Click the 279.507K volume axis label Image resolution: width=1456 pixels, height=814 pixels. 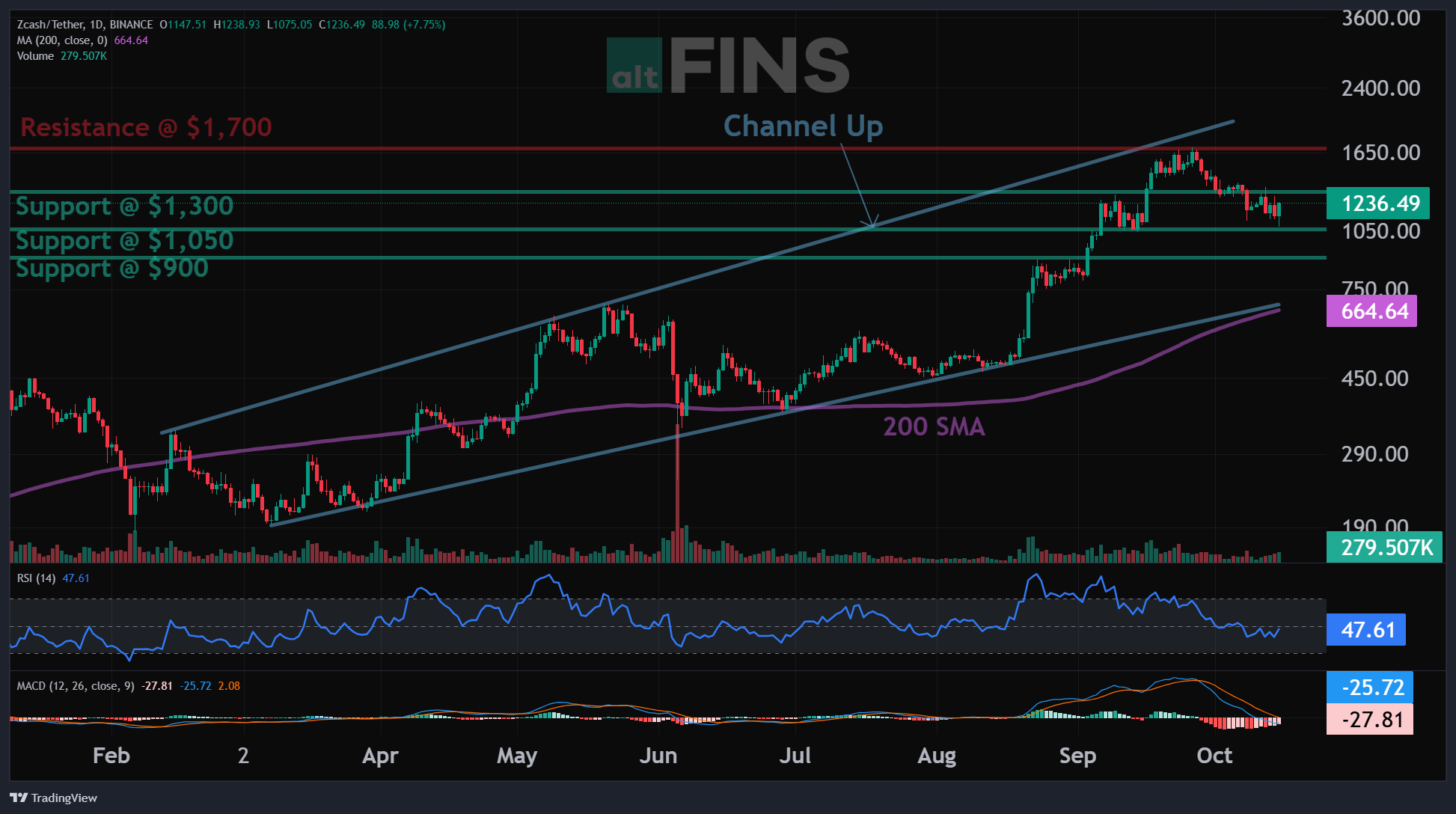pyautogui.click(x=1384, y=547)
